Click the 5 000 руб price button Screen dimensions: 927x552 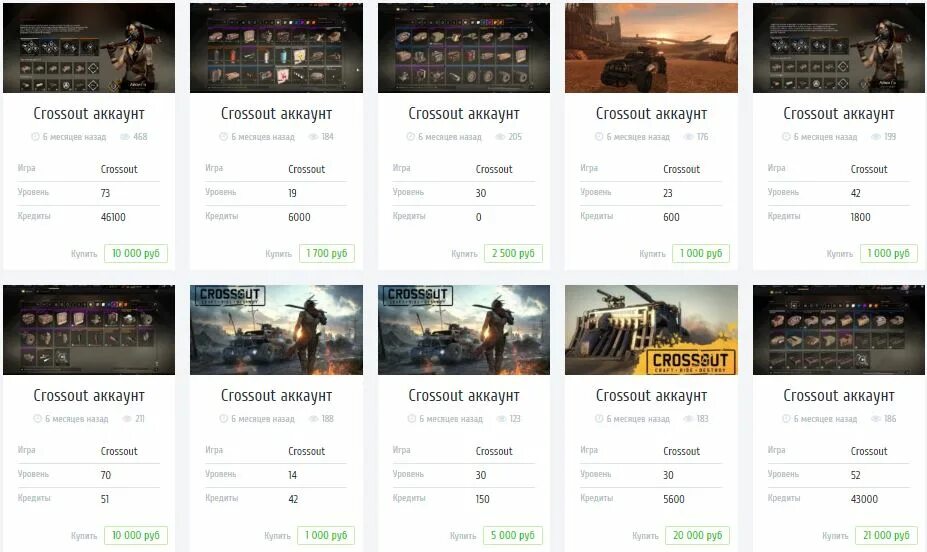[513, 535]
